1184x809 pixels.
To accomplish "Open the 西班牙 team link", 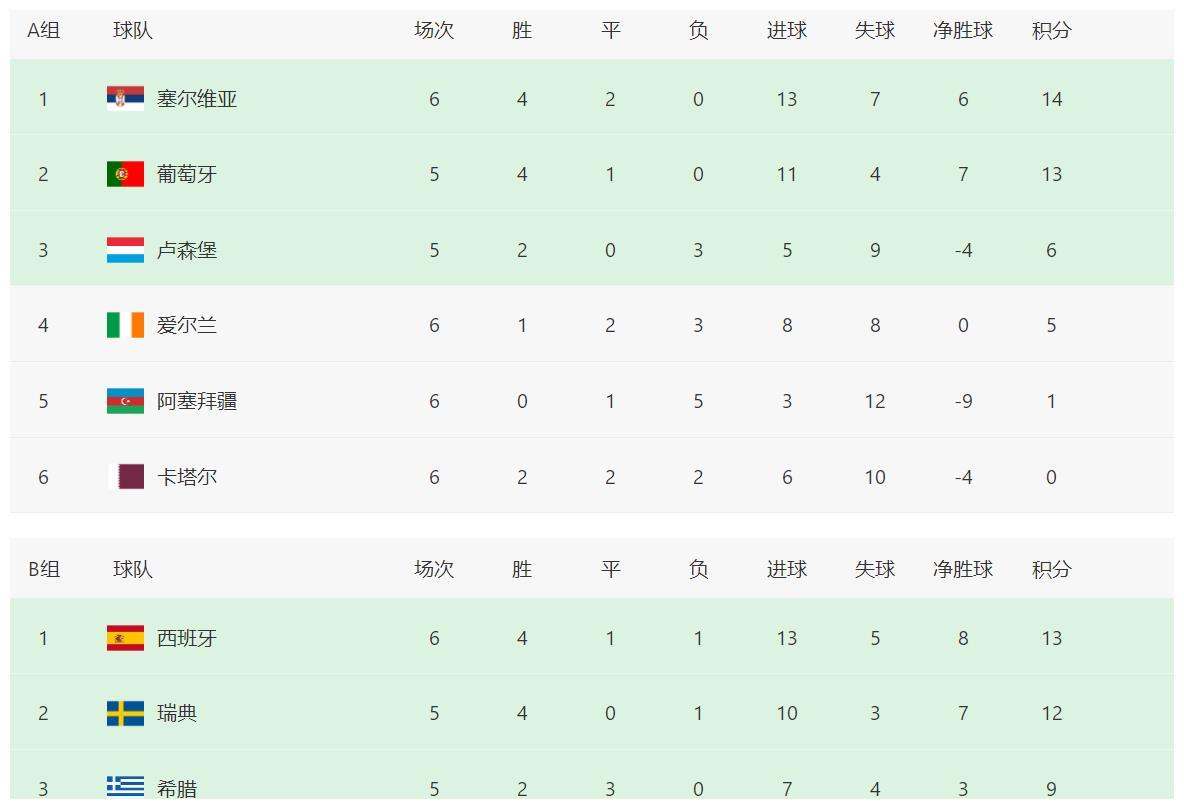I will (187, 638).
